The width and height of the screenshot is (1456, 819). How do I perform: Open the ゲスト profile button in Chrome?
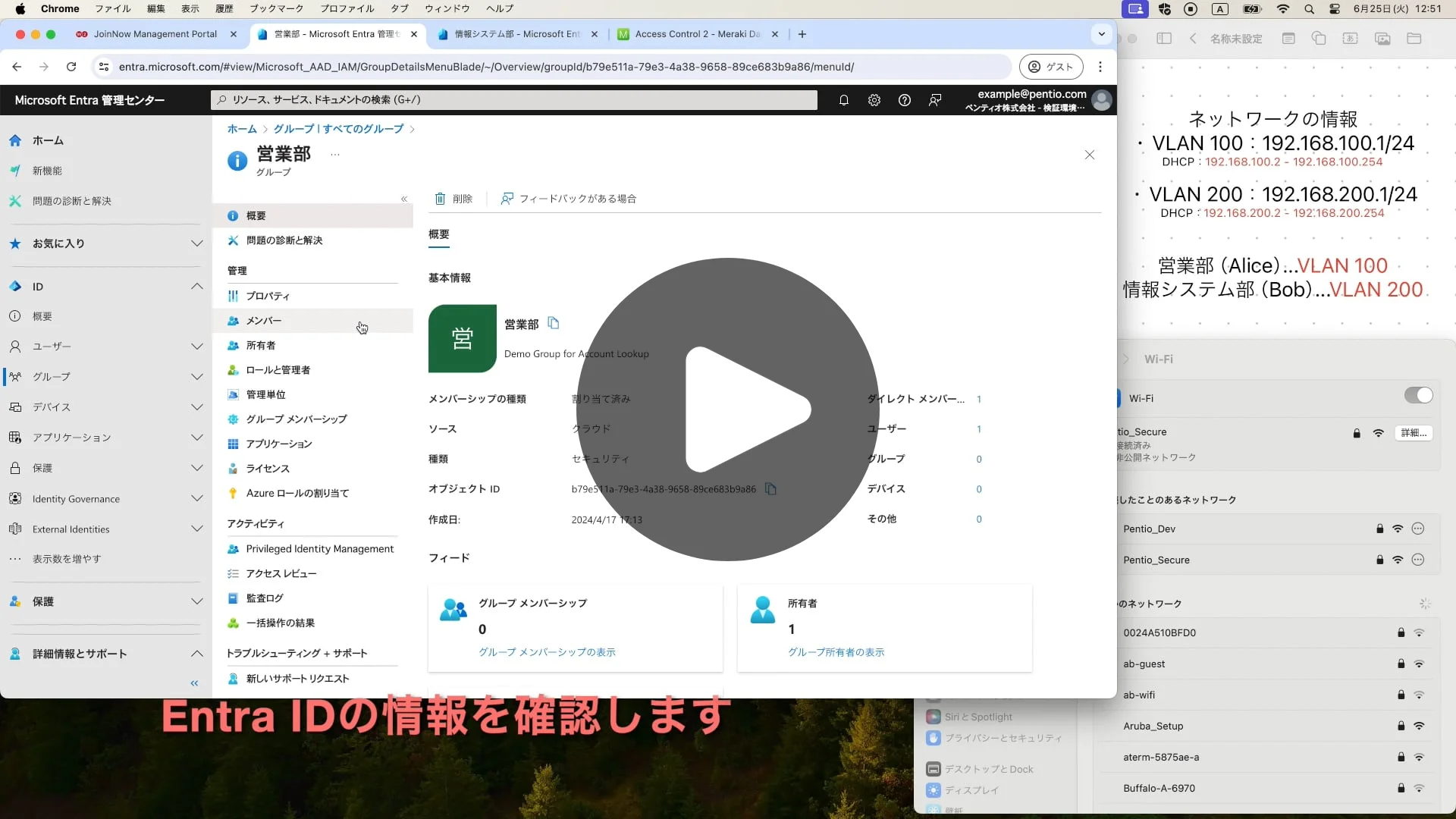coord(1051,67)
